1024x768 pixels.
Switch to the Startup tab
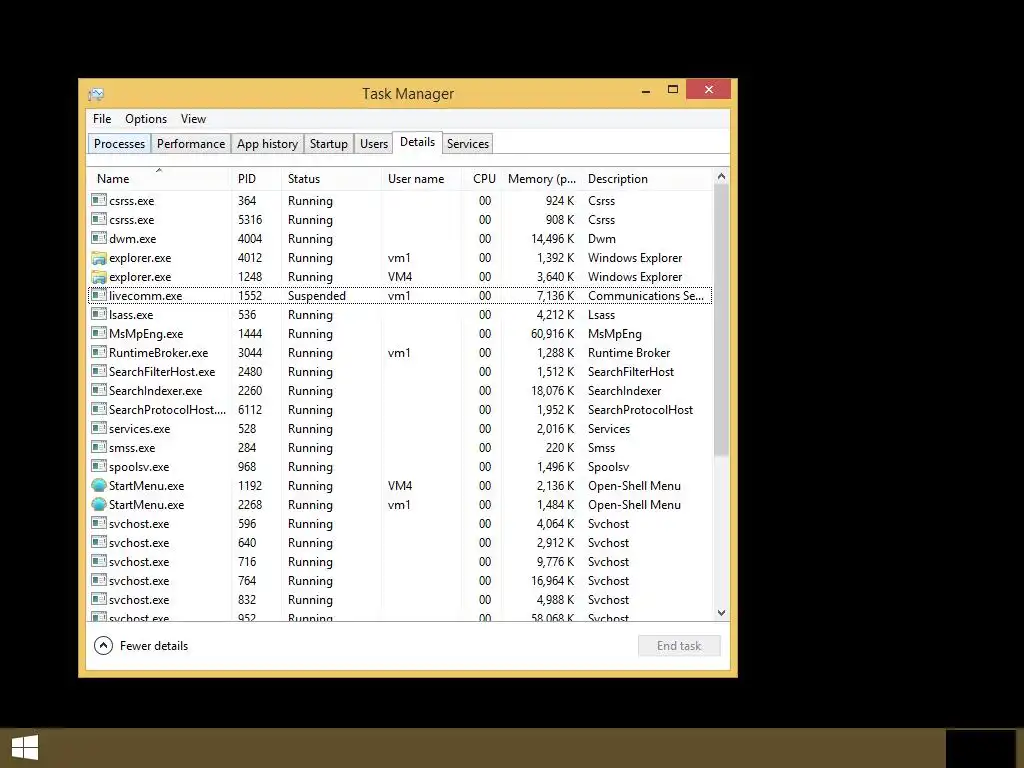coord(328,144)
